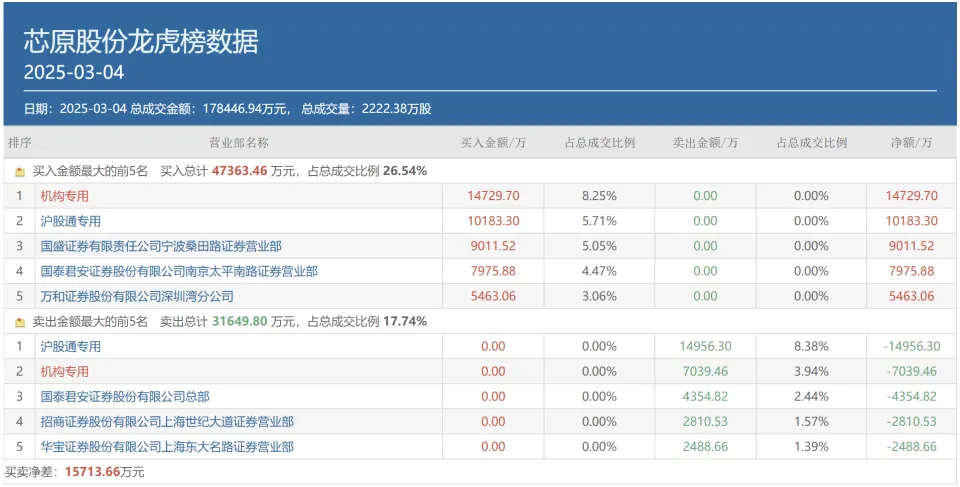Click 国泰君安证券股份有限公司总部 link
Viewport: 960px width, 487px height.
pyautogui.click(x=124, y=397)
